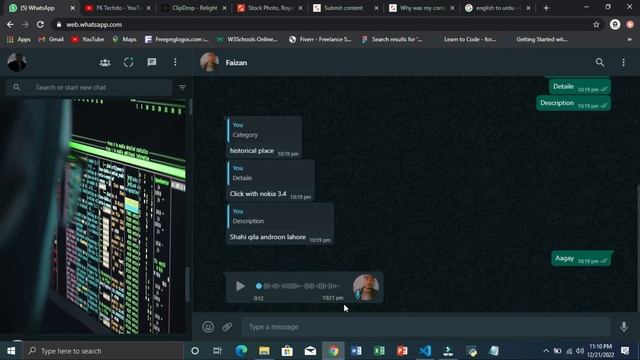This screenshot has width=640, height=360.
Task: Click the search chats input field
Action: tap(89, 87)
